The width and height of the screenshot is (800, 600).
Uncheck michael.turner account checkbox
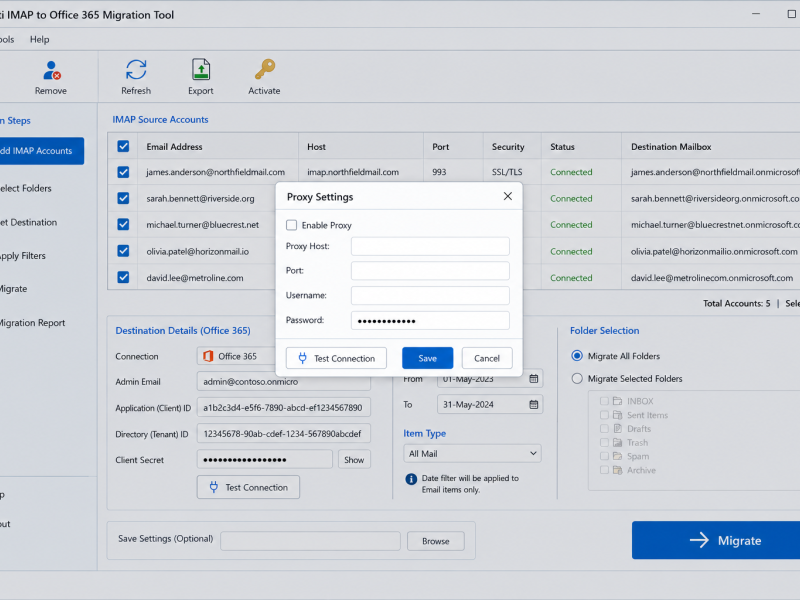[123, 224]
